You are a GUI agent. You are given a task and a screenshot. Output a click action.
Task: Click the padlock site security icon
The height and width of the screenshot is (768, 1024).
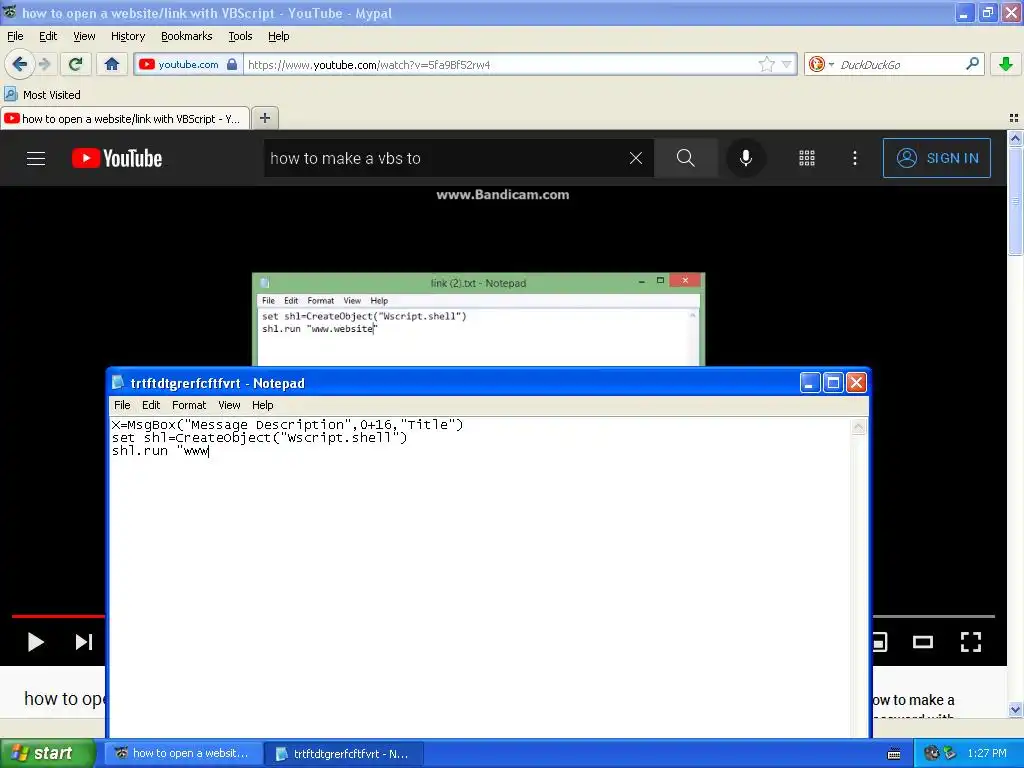click(232, 64)
